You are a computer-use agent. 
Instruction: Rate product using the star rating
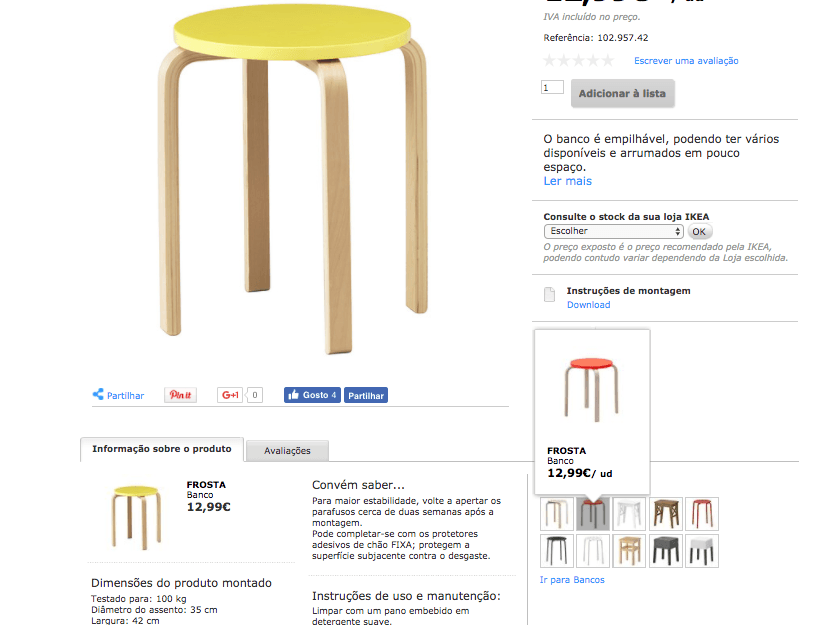click(x=579, y=61)
